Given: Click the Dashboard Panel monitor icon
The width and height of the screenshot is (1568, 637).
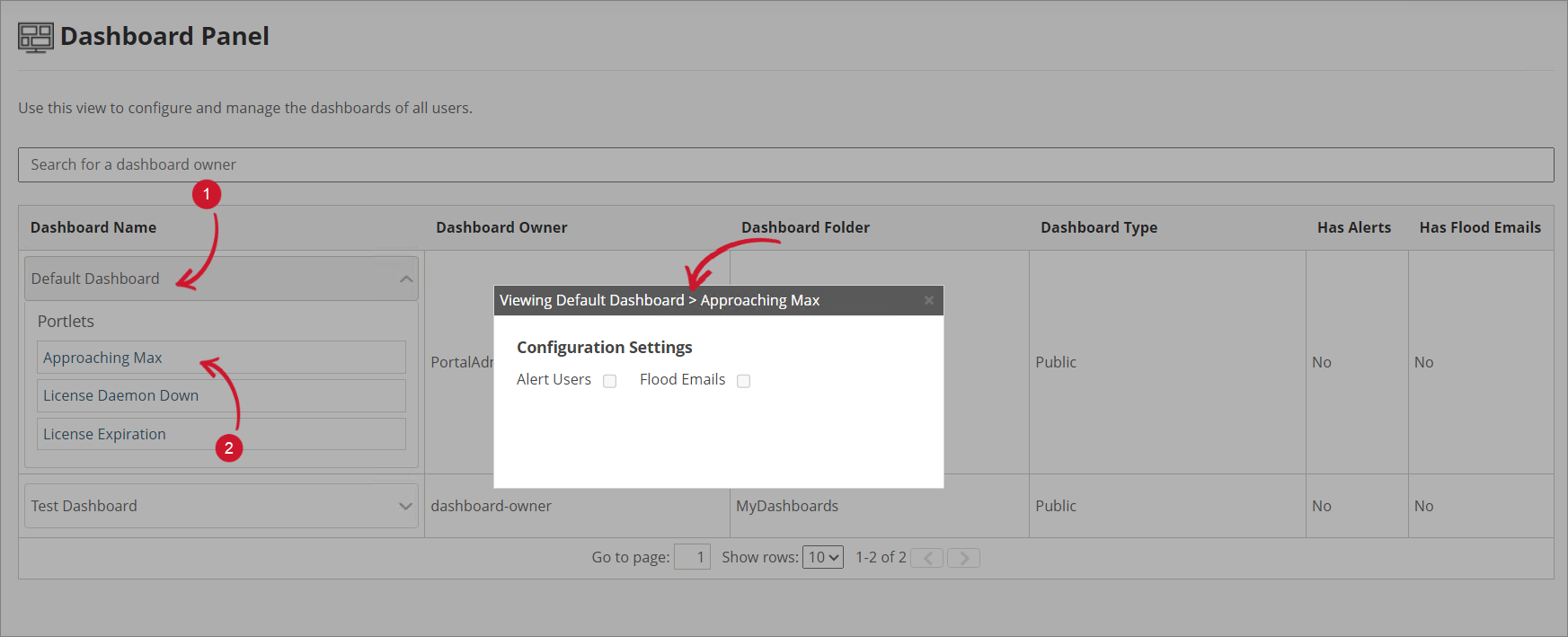Looking at the screenshot, I should 36,38.
